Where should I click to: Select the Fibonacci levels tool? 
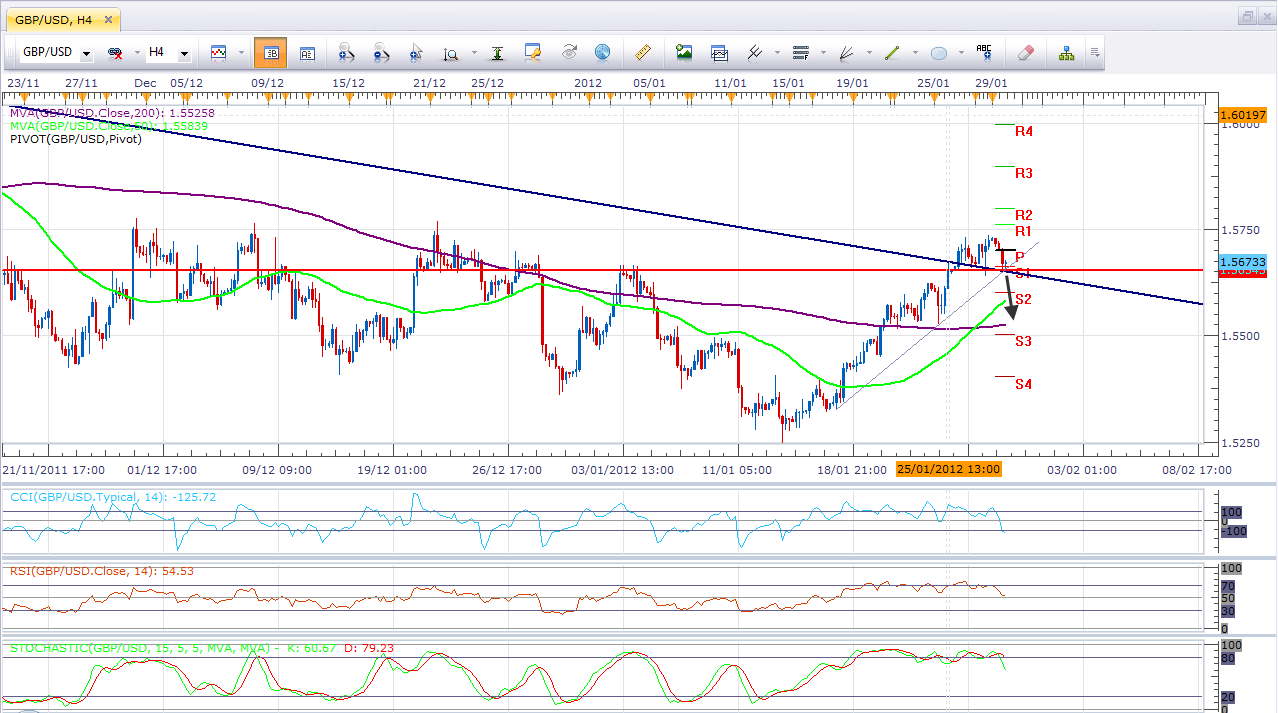pyautogui.click(x=800, y=52)
